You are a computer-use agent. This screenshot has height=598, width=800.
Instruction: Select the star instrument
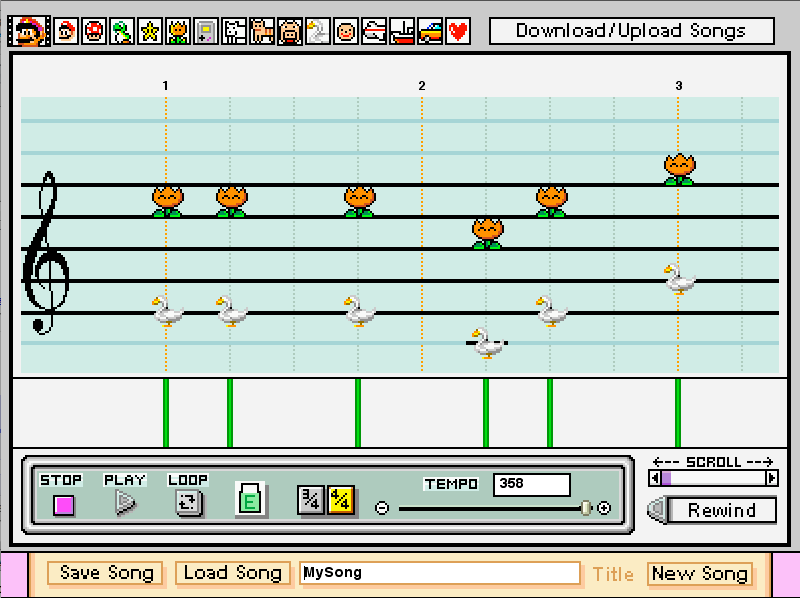pos(149,31)
